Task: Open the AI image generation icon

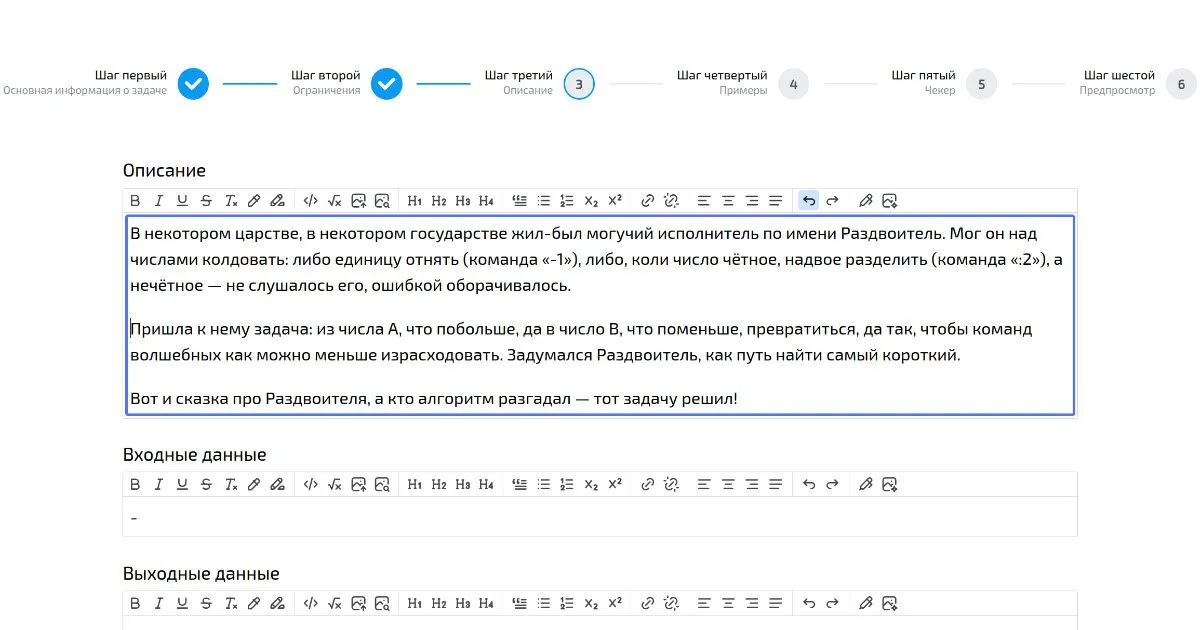Action: click(x=890, y=200)
